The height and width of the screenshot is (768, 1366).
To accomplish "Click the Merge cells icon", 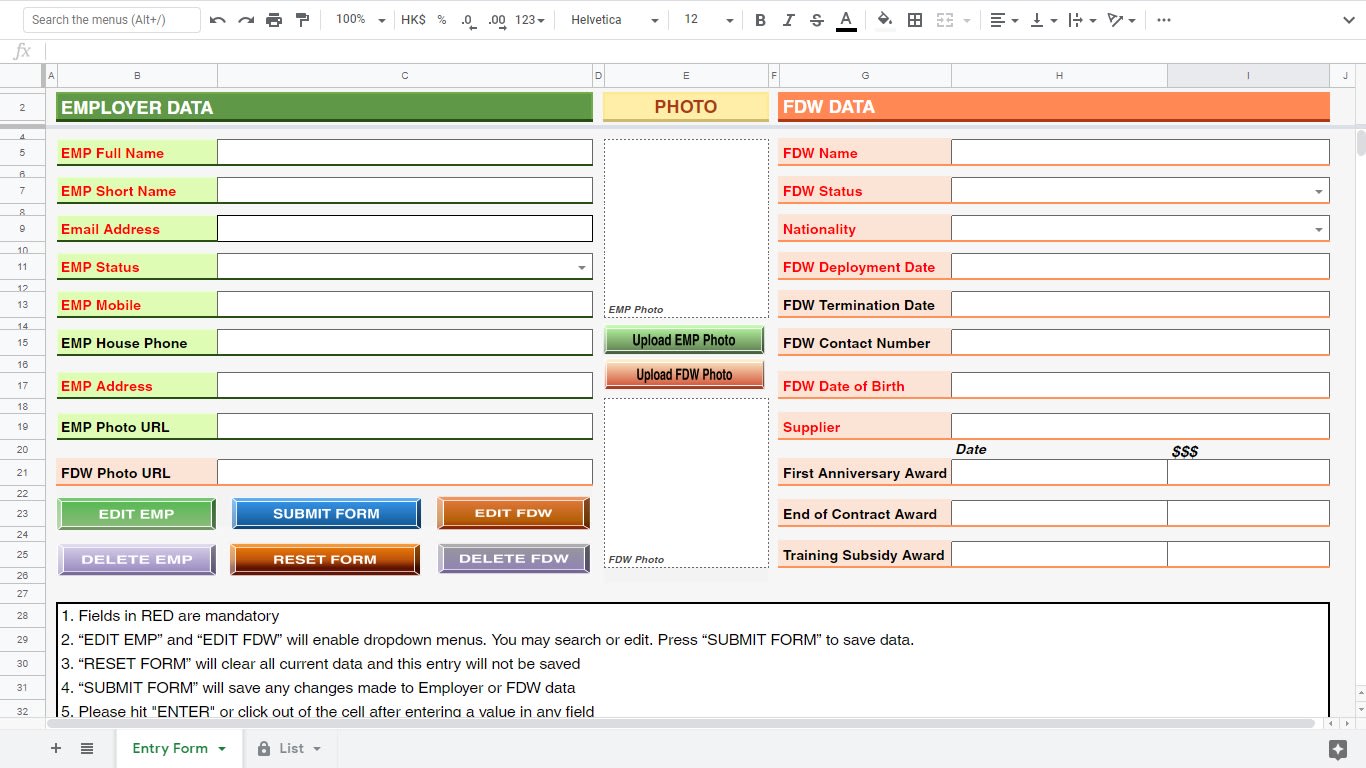I will click(x=946, y=19).
